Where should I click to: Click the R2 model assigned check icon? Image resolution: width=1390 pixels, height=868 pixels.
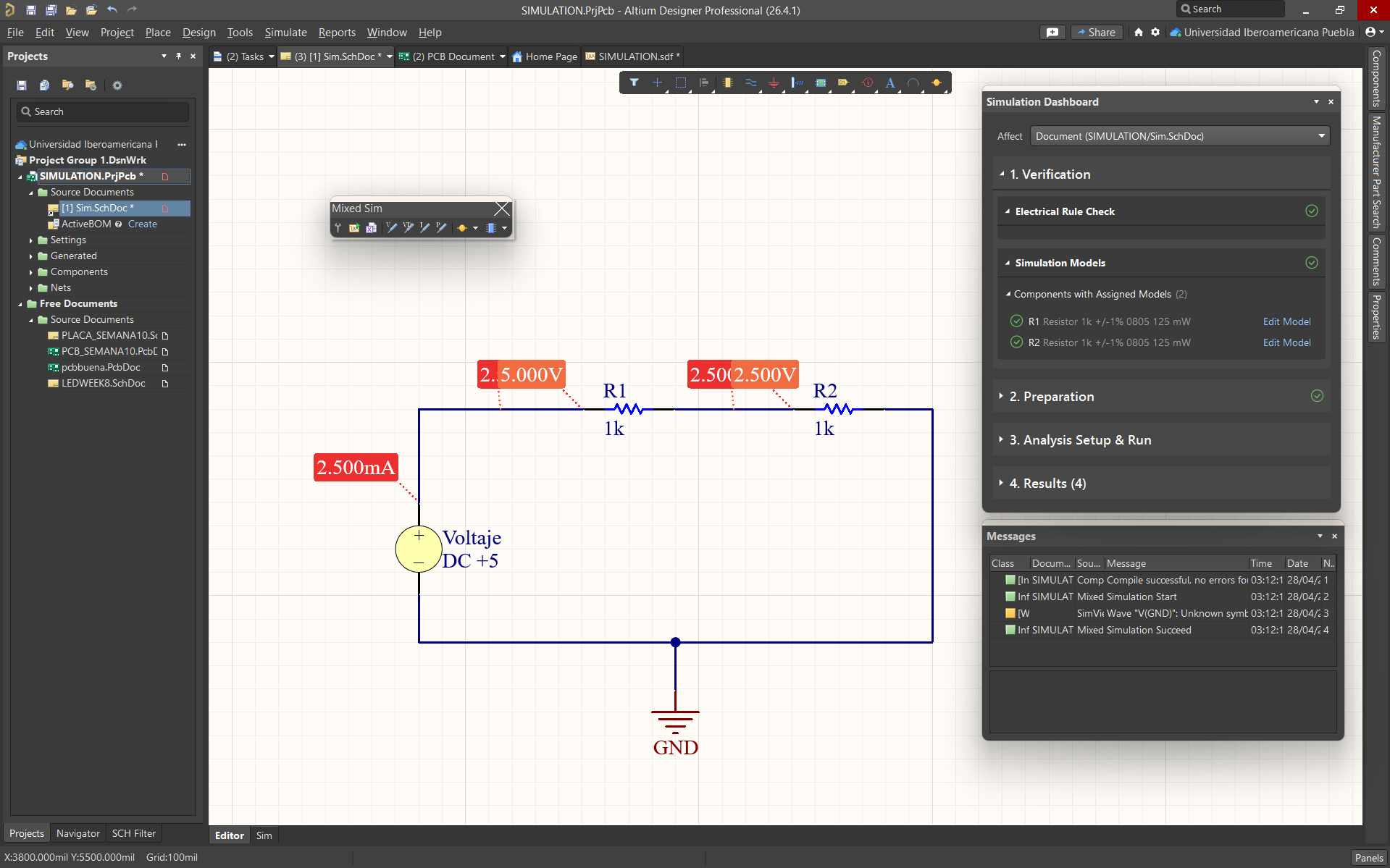(1016, 342)
